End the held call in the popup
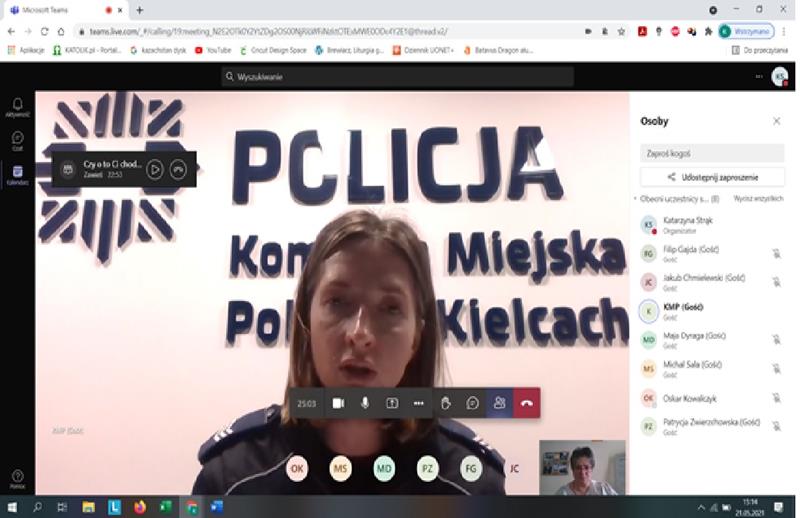Viewport: 800px width, 518px height. click(x=178, y=169)
